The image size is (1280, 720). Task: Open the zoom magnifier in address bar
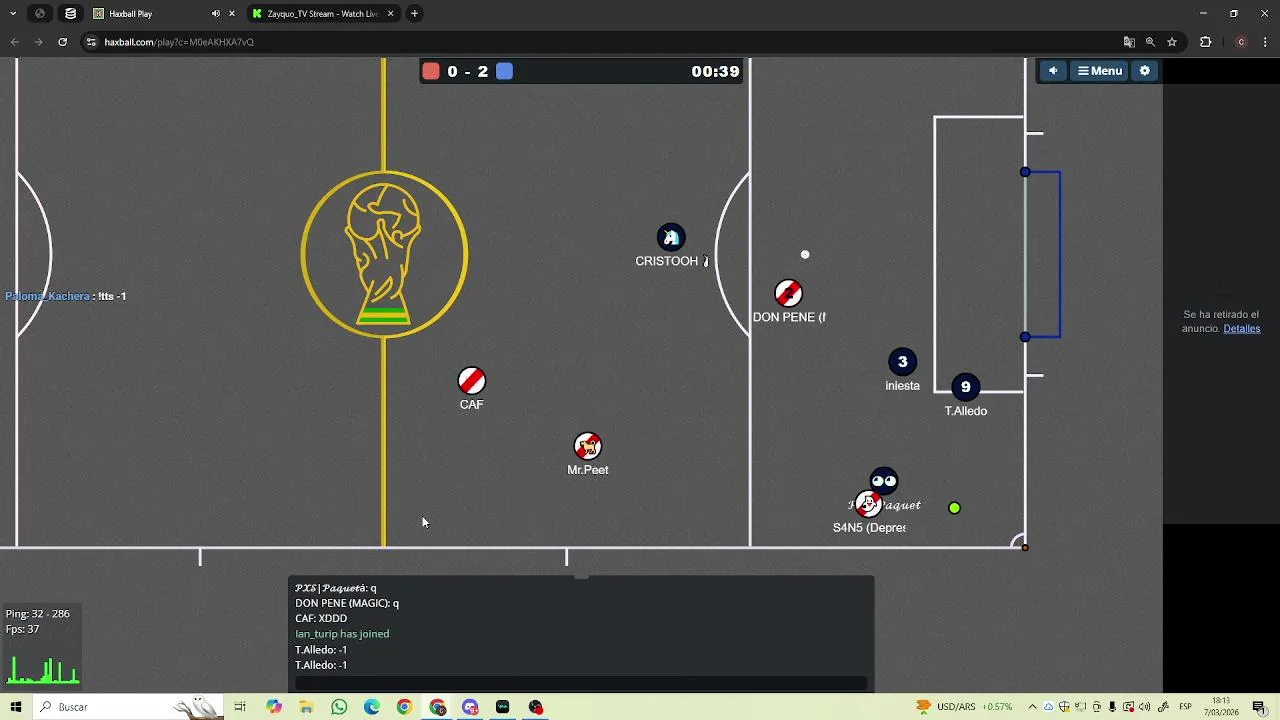coord(1150,42)
